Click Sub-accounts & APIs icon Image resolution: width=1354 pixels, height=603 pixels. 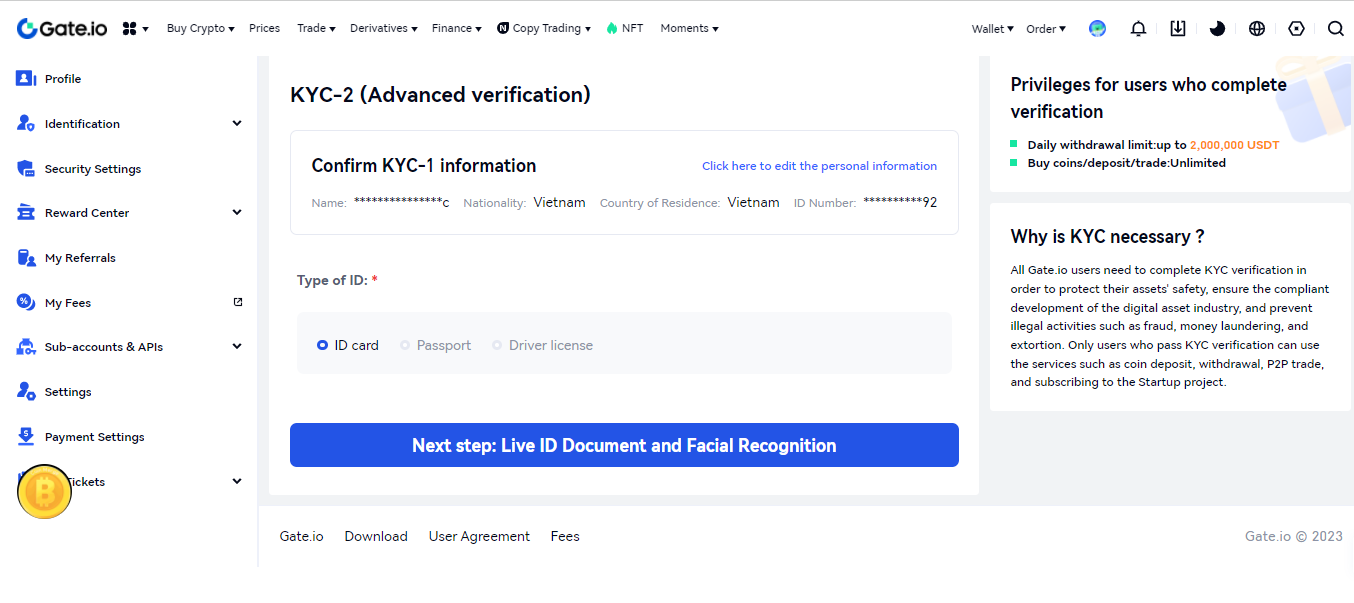click(26, 346)
